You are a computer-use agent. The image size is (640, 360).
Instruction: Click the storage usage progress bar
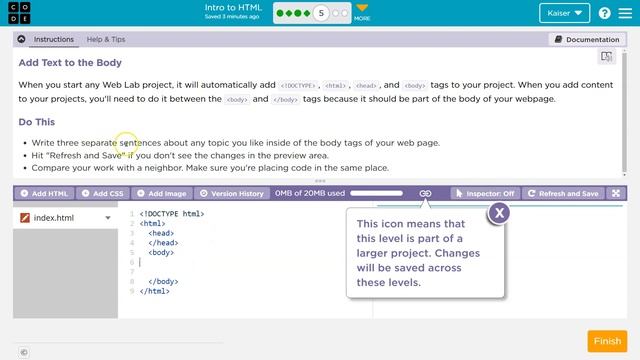377,193
